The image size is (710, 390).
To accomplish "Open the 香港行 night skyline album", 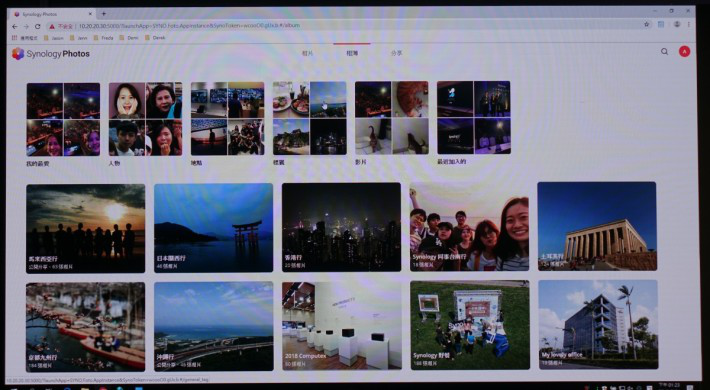I will [x=341, y=227].
